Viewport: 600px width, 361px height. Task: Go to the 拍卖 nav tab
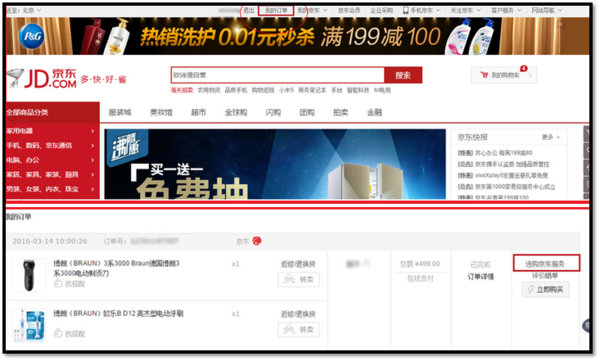coord(341,113)
